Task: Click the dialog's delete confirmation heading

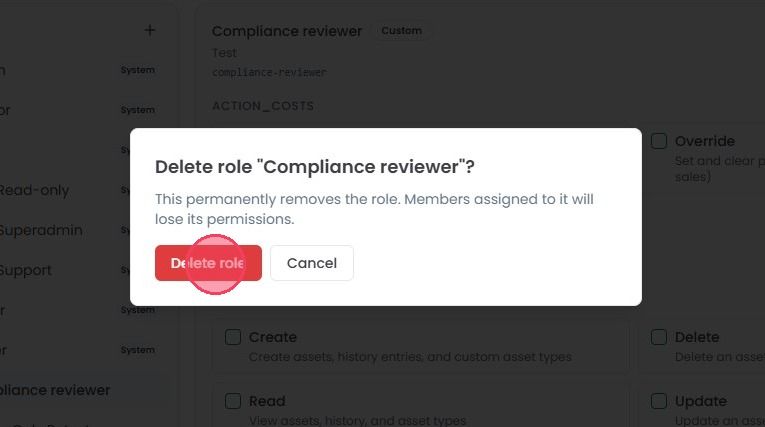Action: (x=315, y=167)
